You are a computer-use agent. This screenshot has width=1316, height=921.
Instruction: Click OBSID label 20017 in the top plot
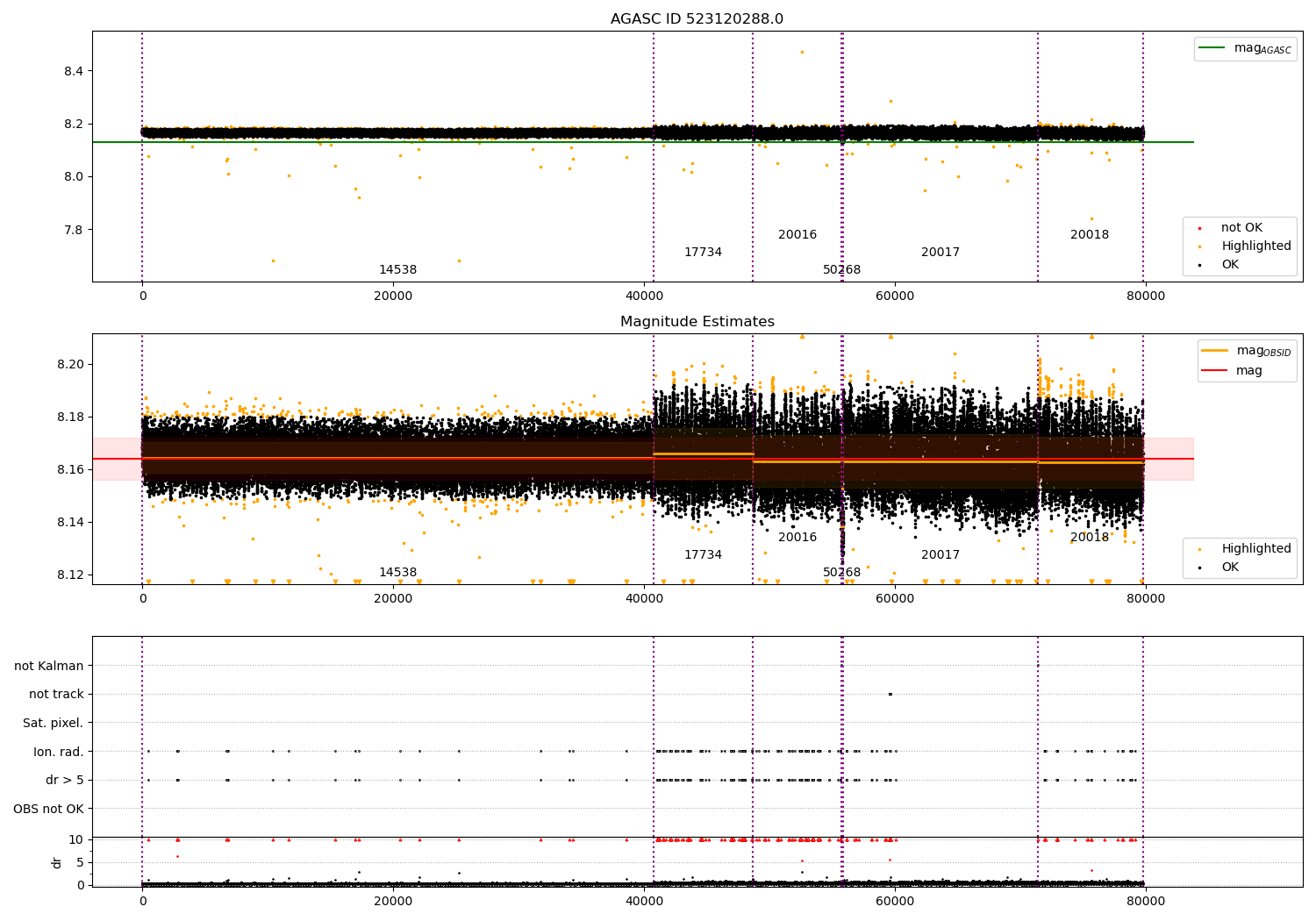coord(941,253)
